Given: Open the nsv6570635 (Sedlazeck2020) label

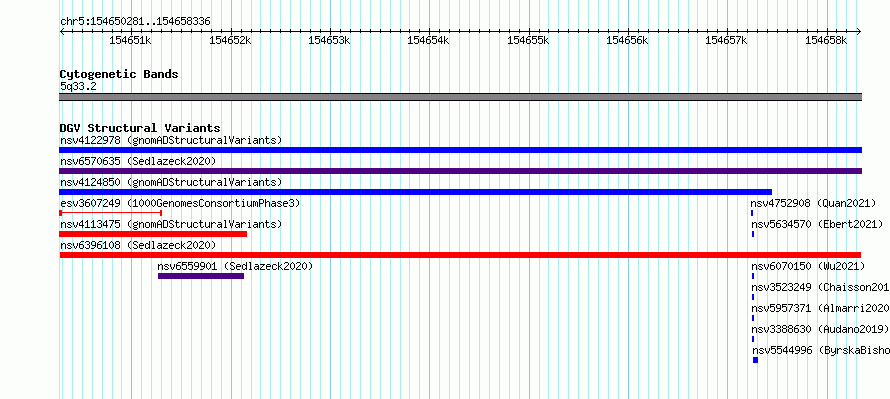Looking at the screenshot, I should 138,161.
